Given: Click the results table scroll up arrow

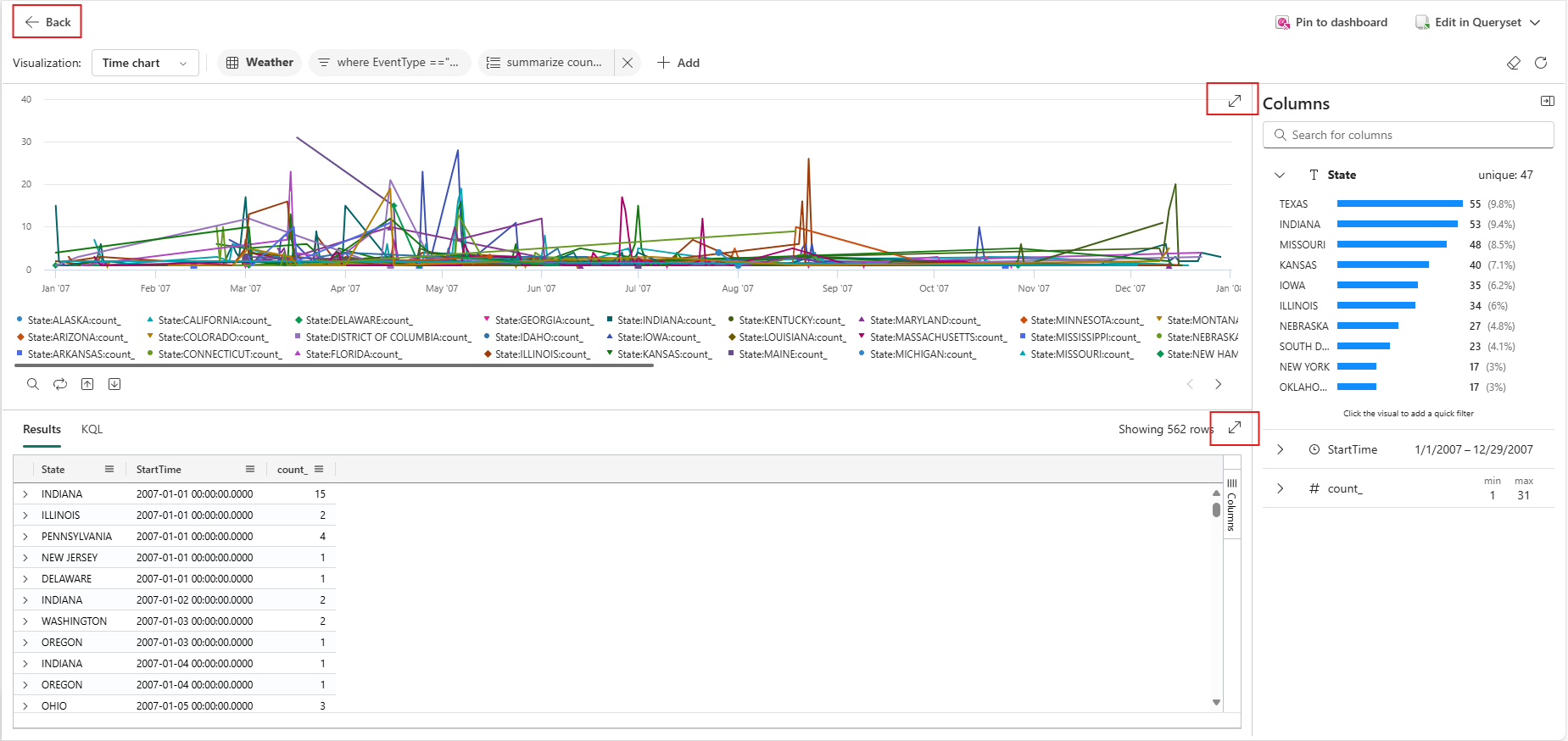Looking at the screenshot, I should [1216, 493].
